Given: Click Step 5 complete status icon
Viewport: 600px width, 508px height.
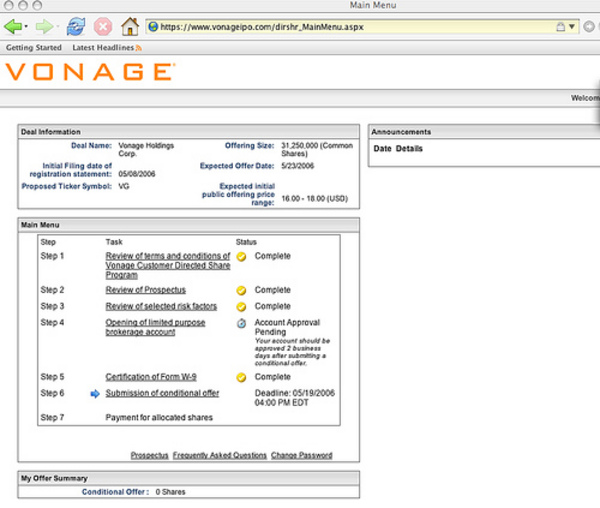Looking at the screenshot, I should [241, 378].
